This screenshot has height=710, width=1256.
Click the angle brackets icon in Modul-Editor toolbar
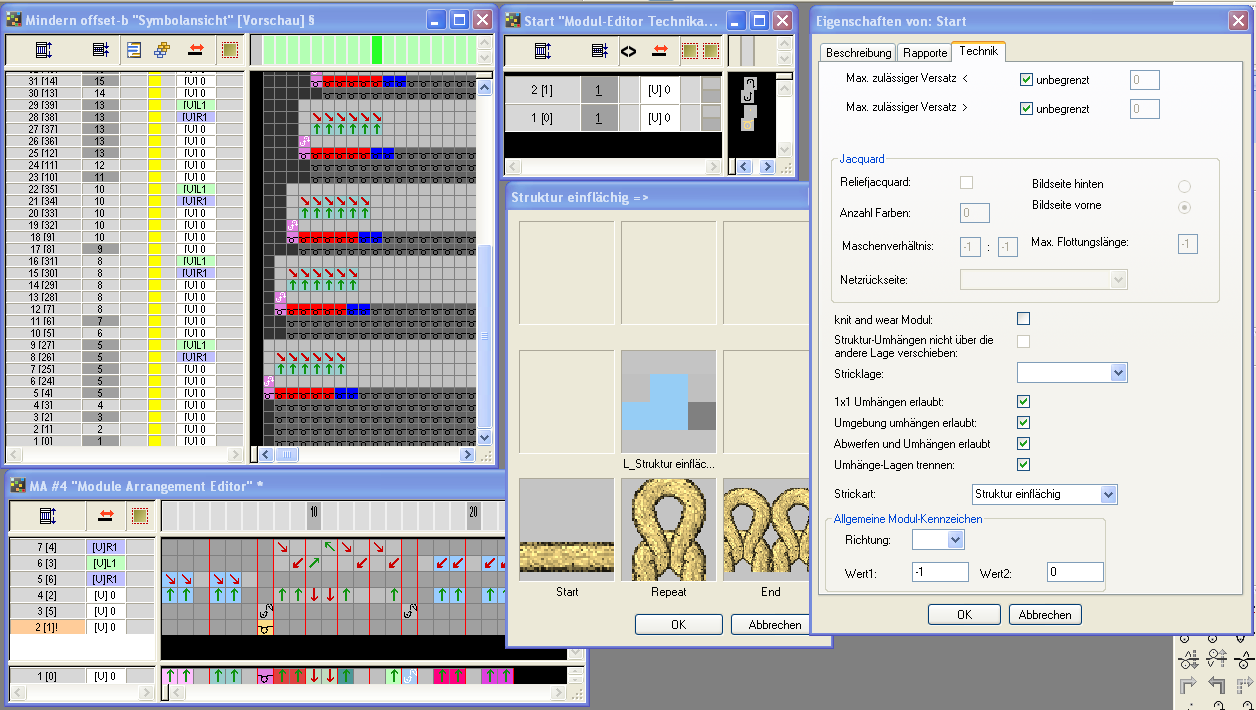coord(628,50)
